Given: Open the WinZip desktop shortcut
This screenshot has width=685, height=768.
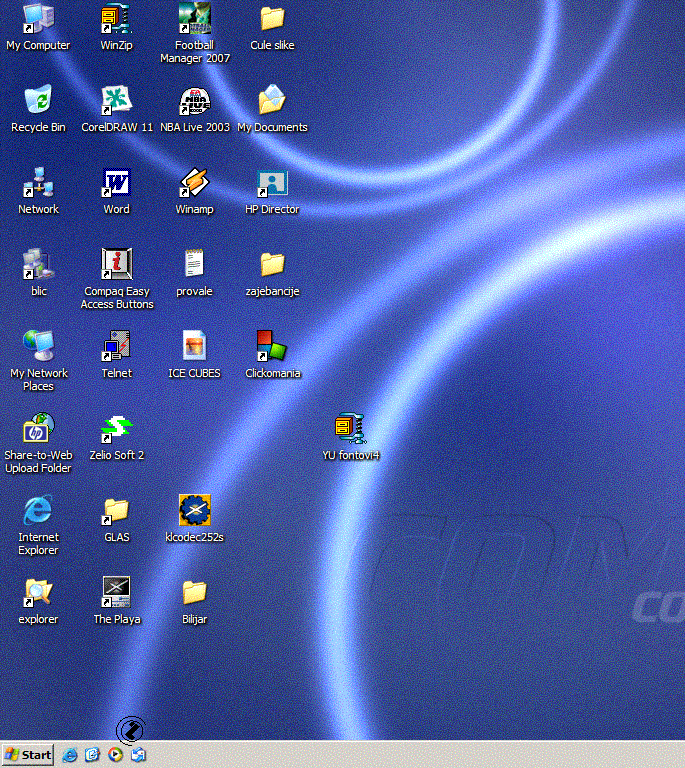Looking at the screenshot, I should coord(116,19).
